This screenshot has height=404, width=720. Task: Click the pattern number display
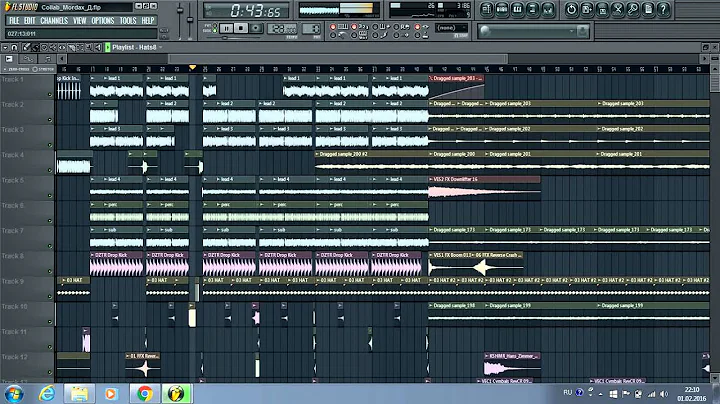pos(311,29)
